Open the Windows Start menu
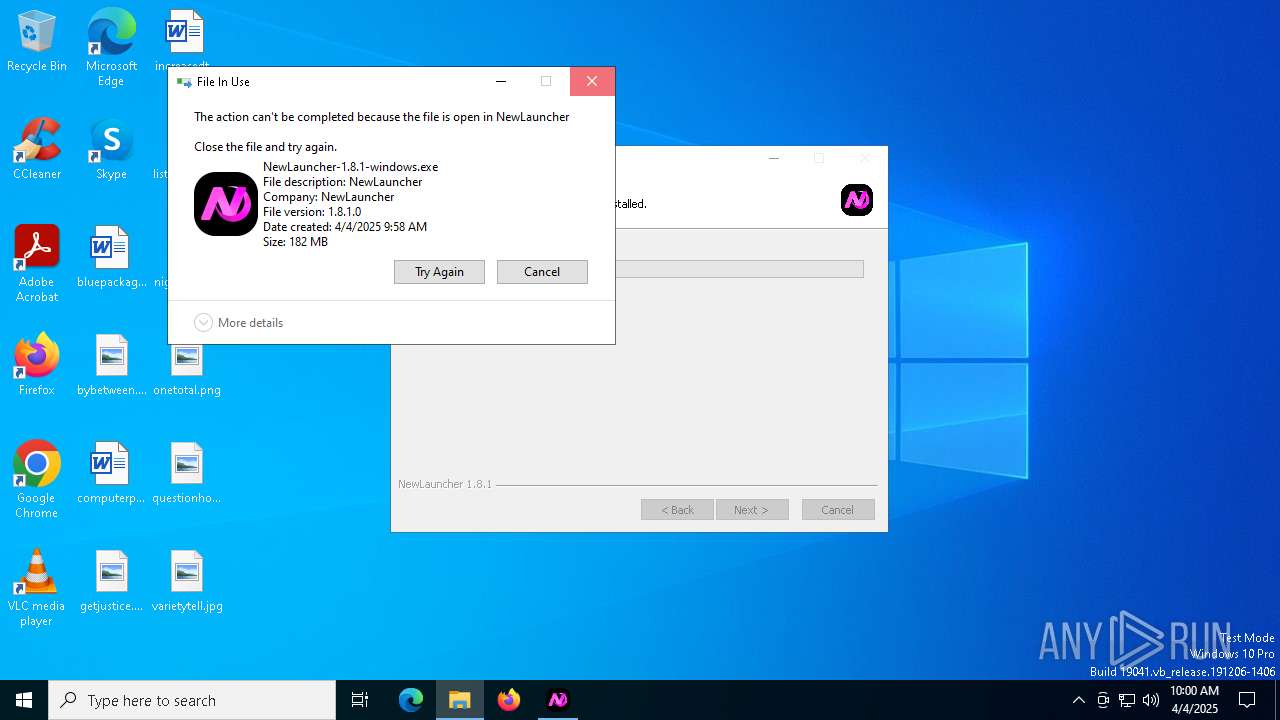 (24, 700)
